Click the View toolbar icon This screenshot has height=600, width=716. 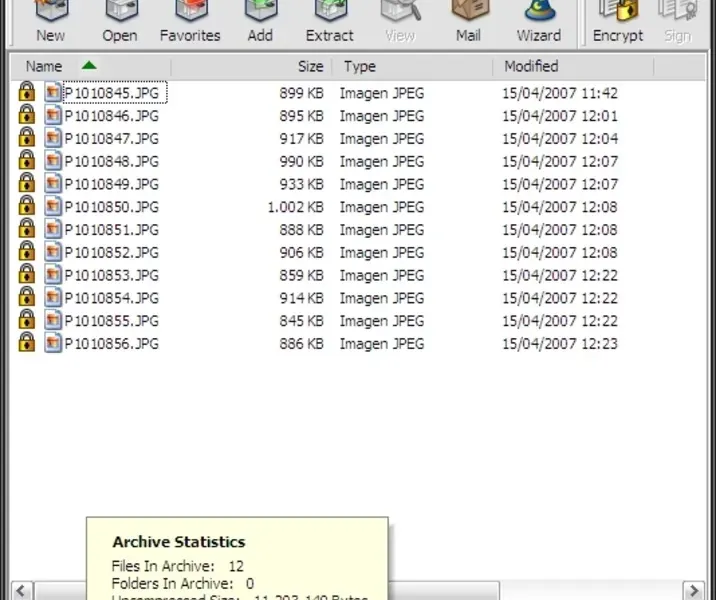click(x=400, y=21)
